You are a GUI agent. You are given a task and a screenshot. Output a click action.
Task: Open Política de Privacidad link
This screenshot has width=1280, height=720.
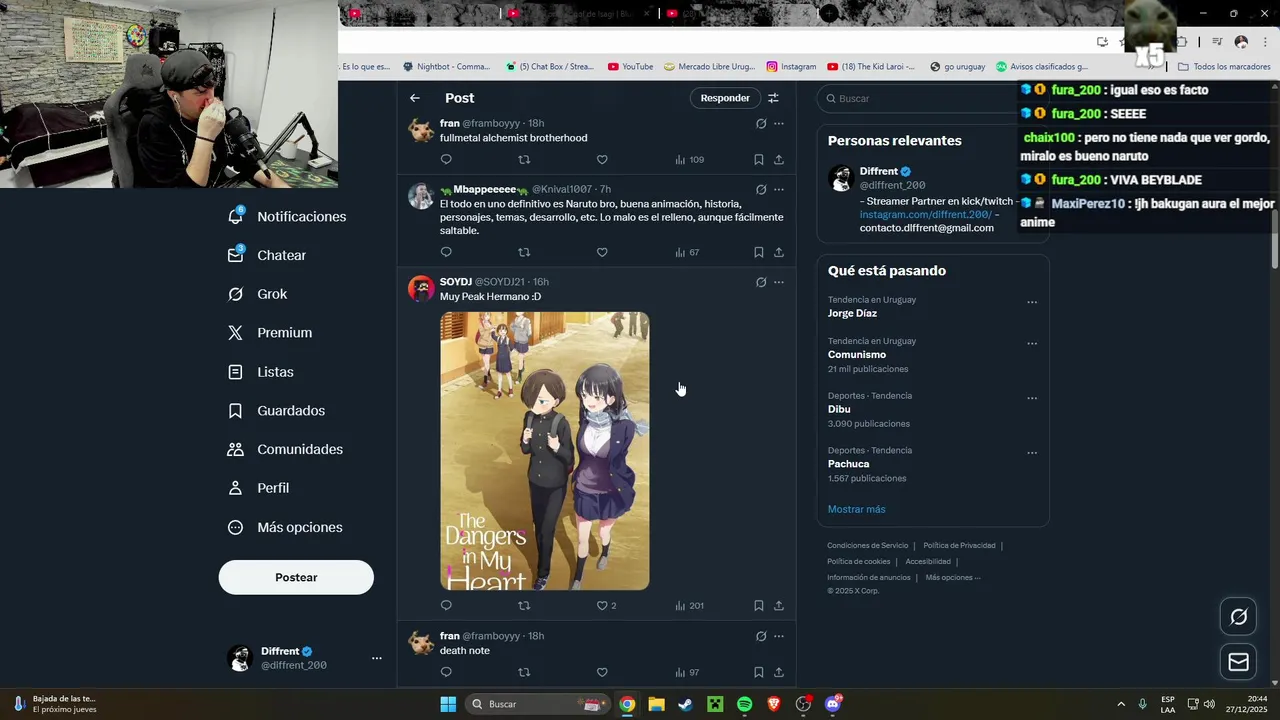(959, 545)
